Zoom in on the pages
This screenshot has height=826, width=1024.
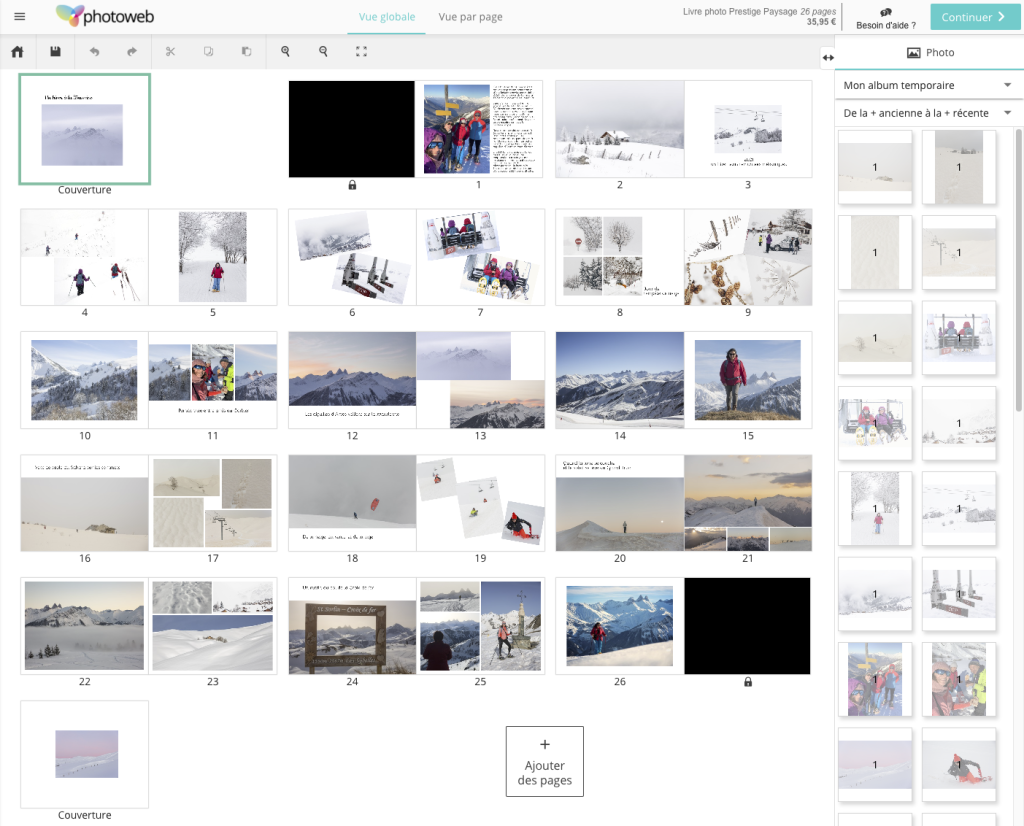tap(285, 52)
